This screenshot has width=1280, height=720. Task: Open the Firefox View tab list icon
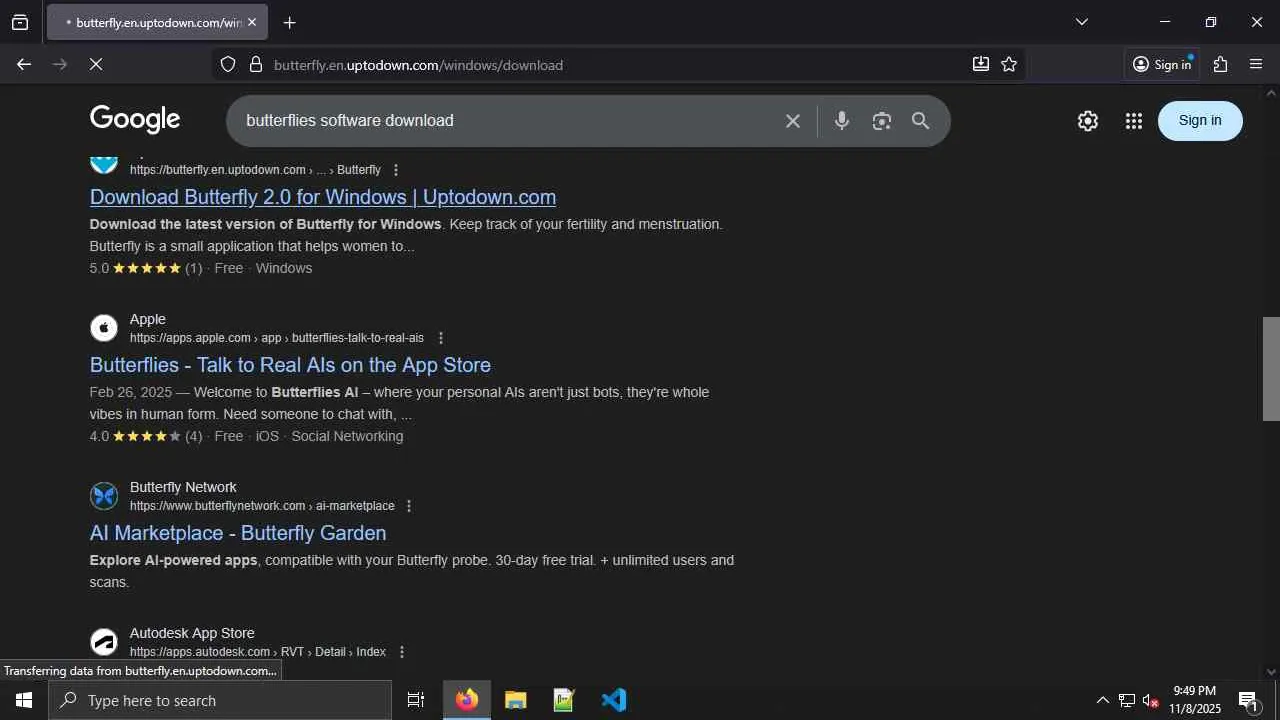[20, 22]
